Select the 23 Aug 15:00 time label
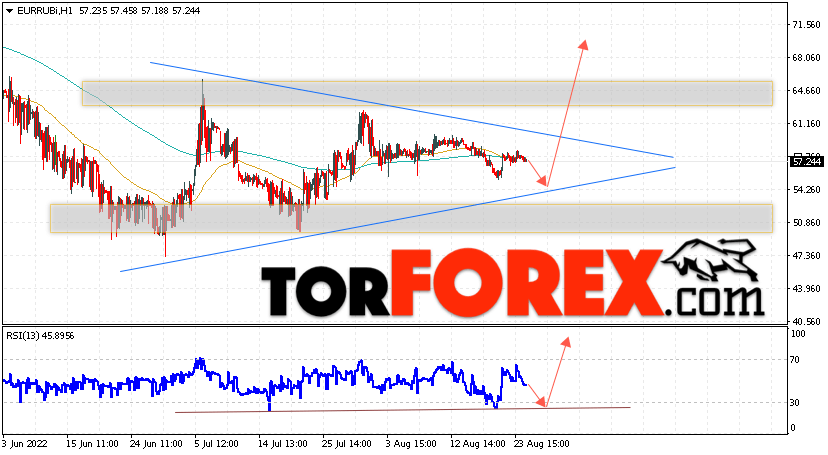This screenshot has height=455, width=828. pos(542,443)
